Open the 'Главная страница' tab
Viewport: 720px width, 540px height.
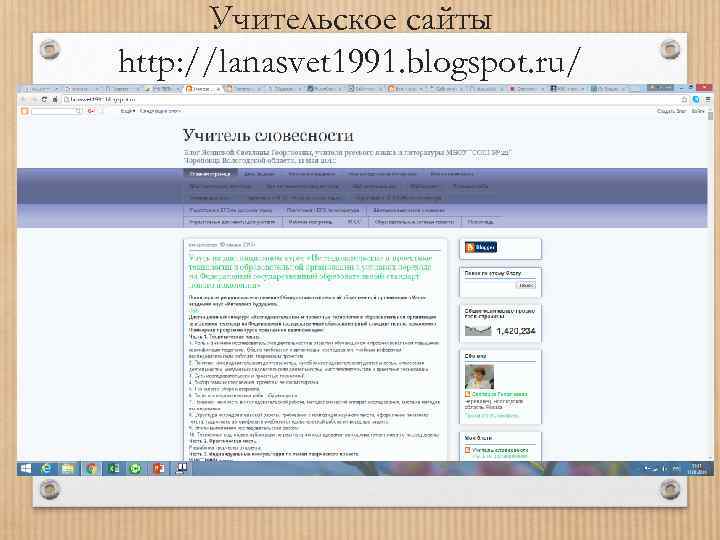click(210, 174)
